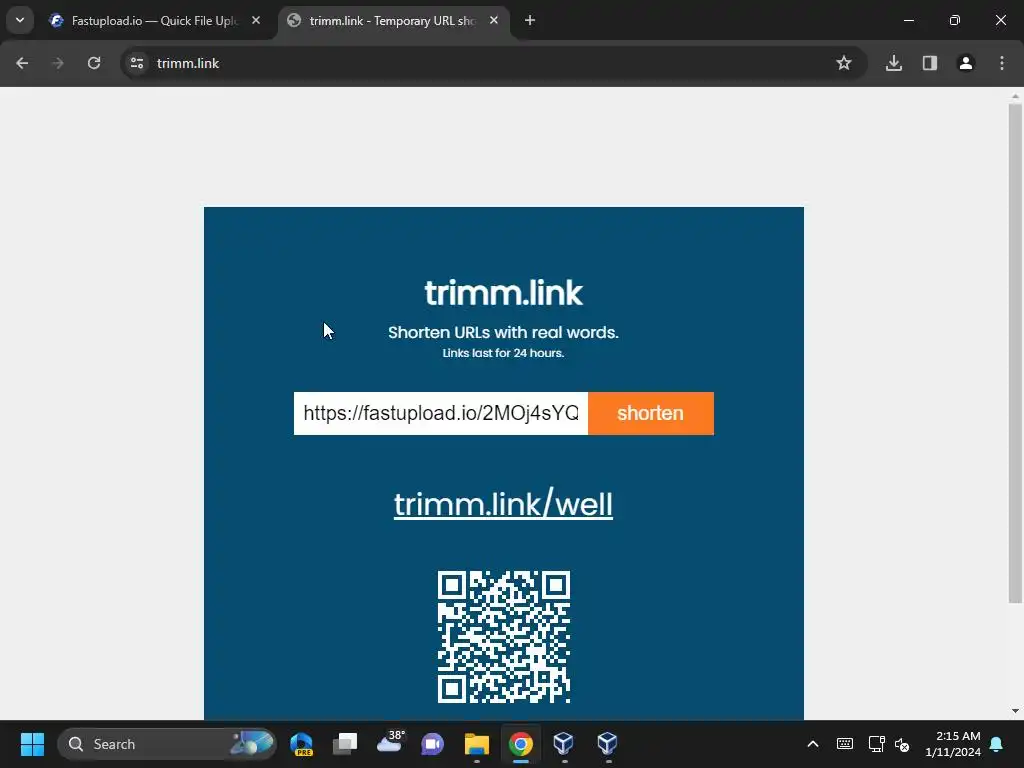Open the tab search dropdown arrow

(x=20, y=20)
